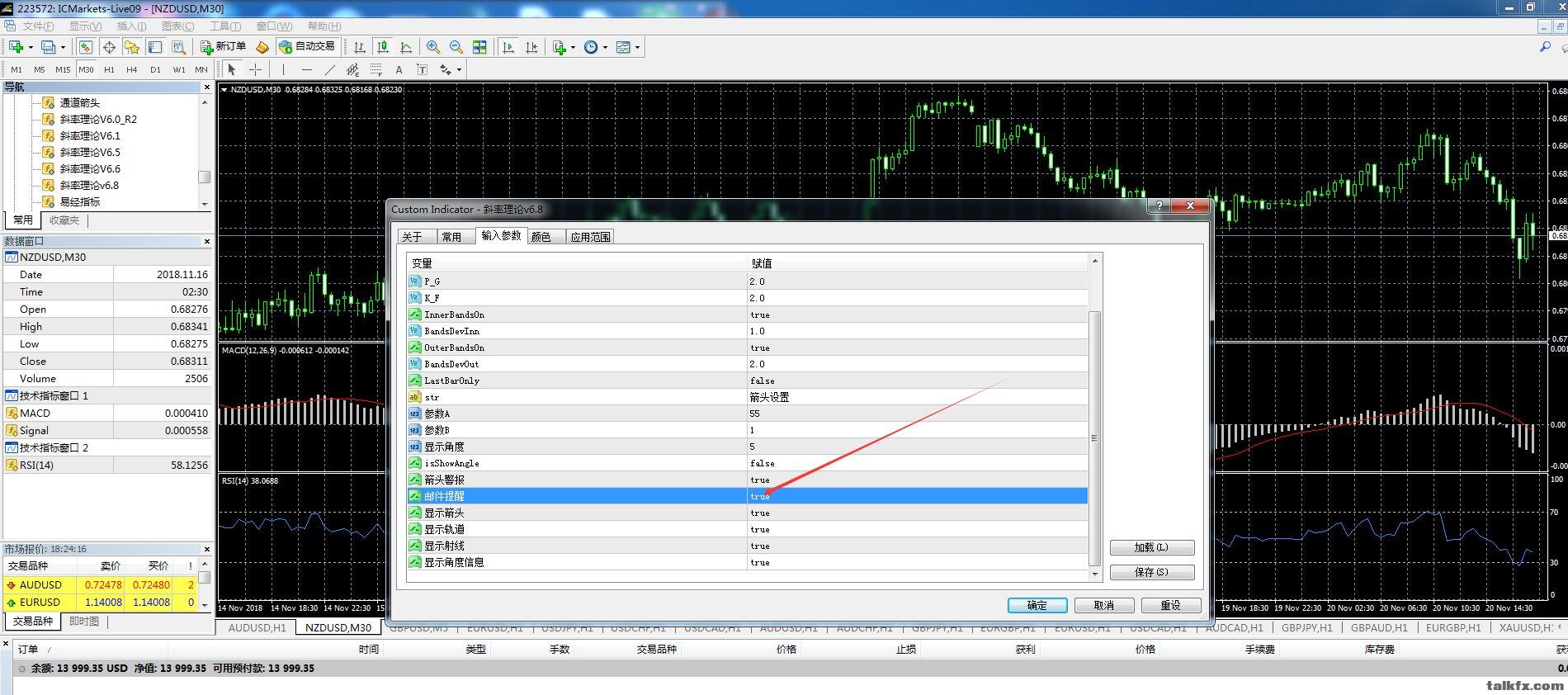Viewport: 1568px width, 695px height.
Task: Select the Fibonacci retracement tool
Action: click(375, 69)
